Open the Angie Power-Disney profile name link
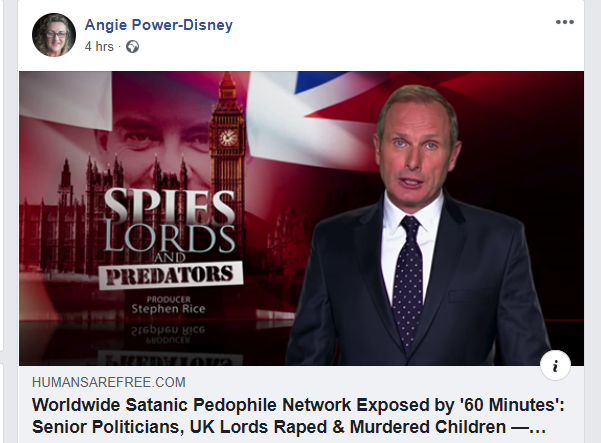This screenshot has height=443, width=601. coord(159,25)
